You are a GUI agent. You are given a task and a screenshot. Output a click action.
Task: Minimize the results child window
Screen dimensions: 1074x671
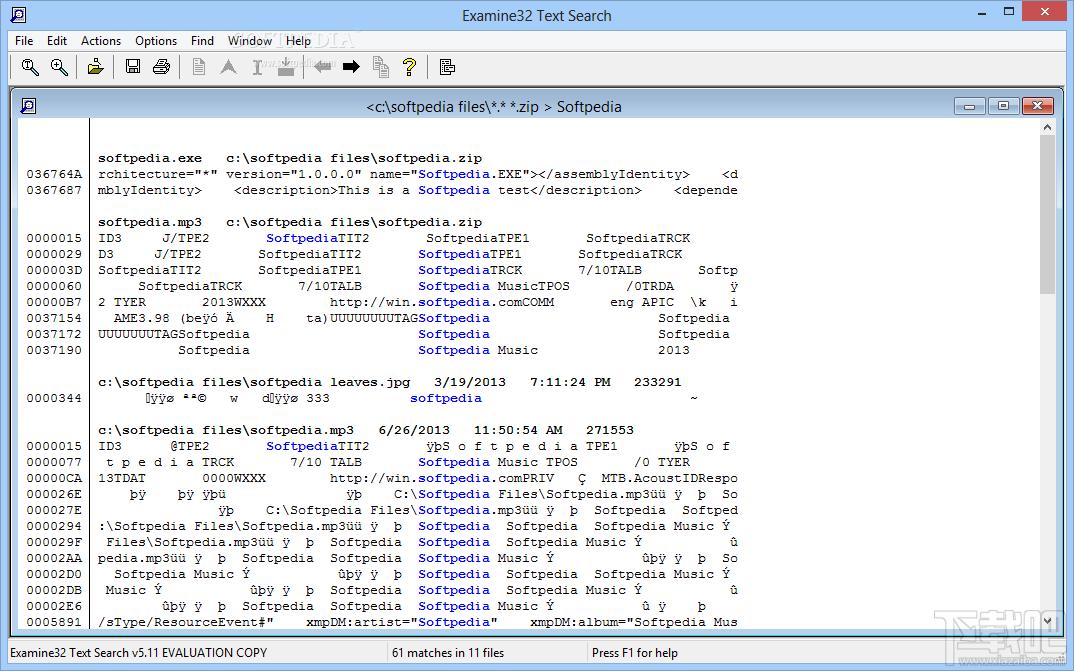969,106
